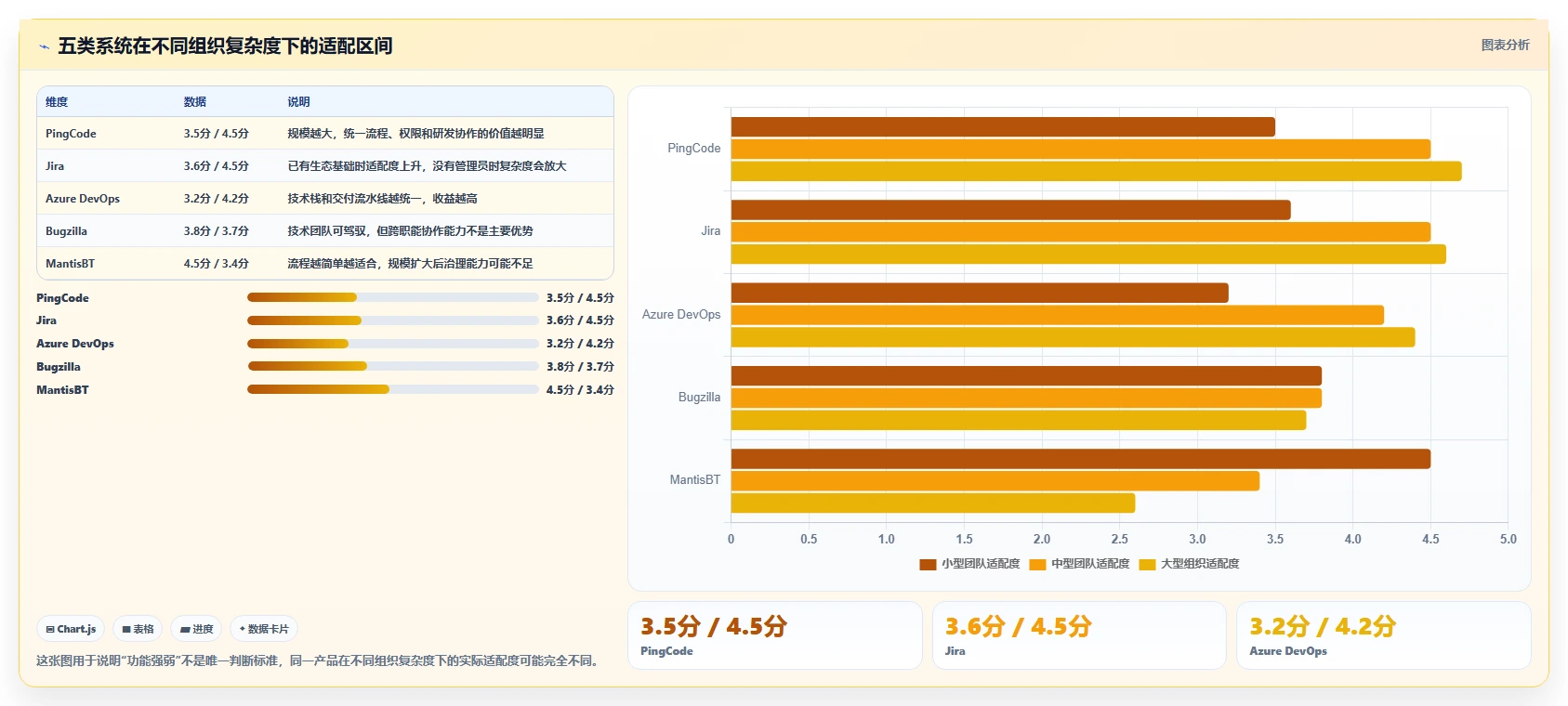This screenshot has width=1568, height=706.
Task: Select the title 五类系统在不同组织复杂度下的适配区间
Action: 225,46
